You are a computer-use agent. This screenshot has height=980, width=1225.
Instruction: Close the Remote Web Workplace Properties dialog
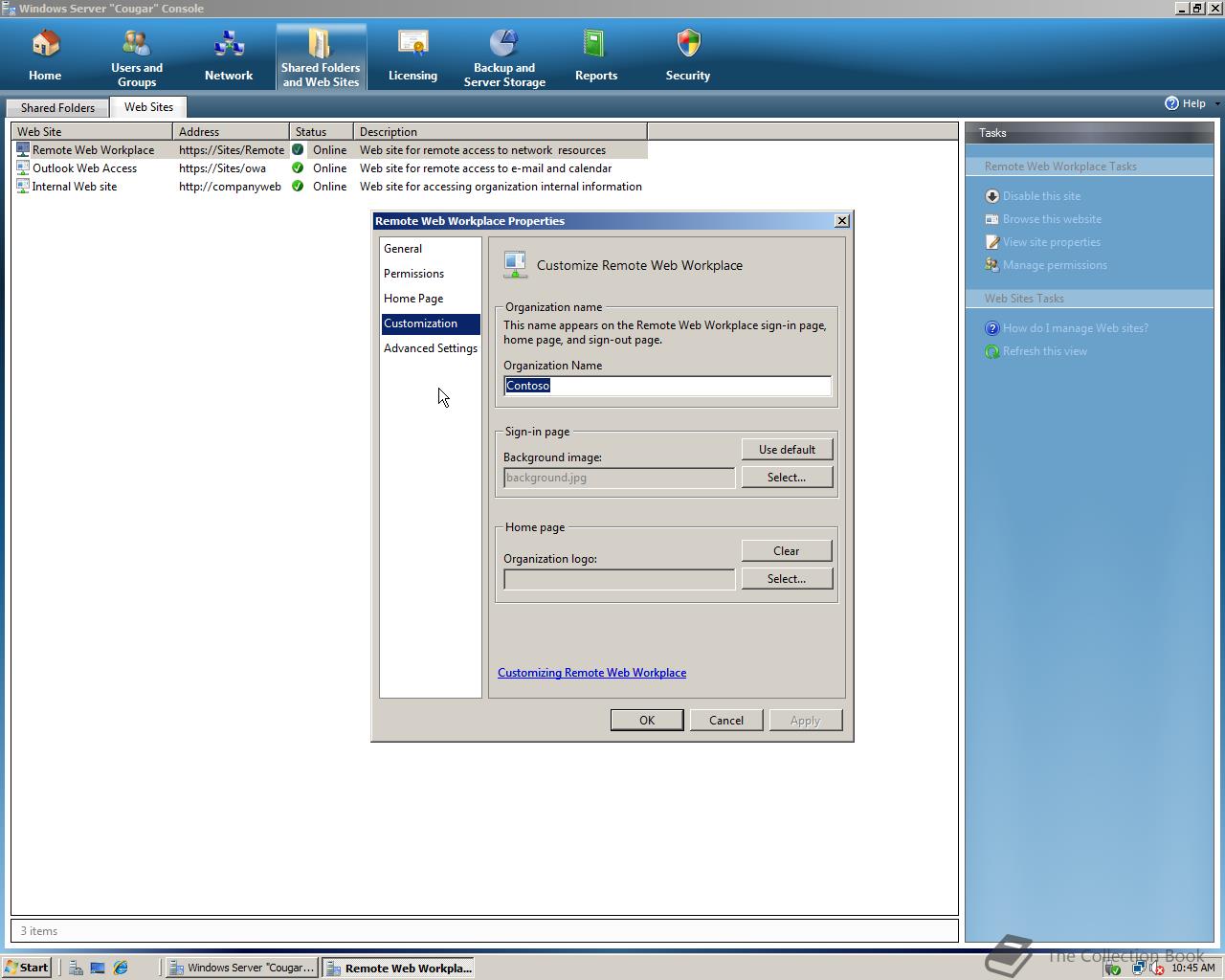[842, 221]
